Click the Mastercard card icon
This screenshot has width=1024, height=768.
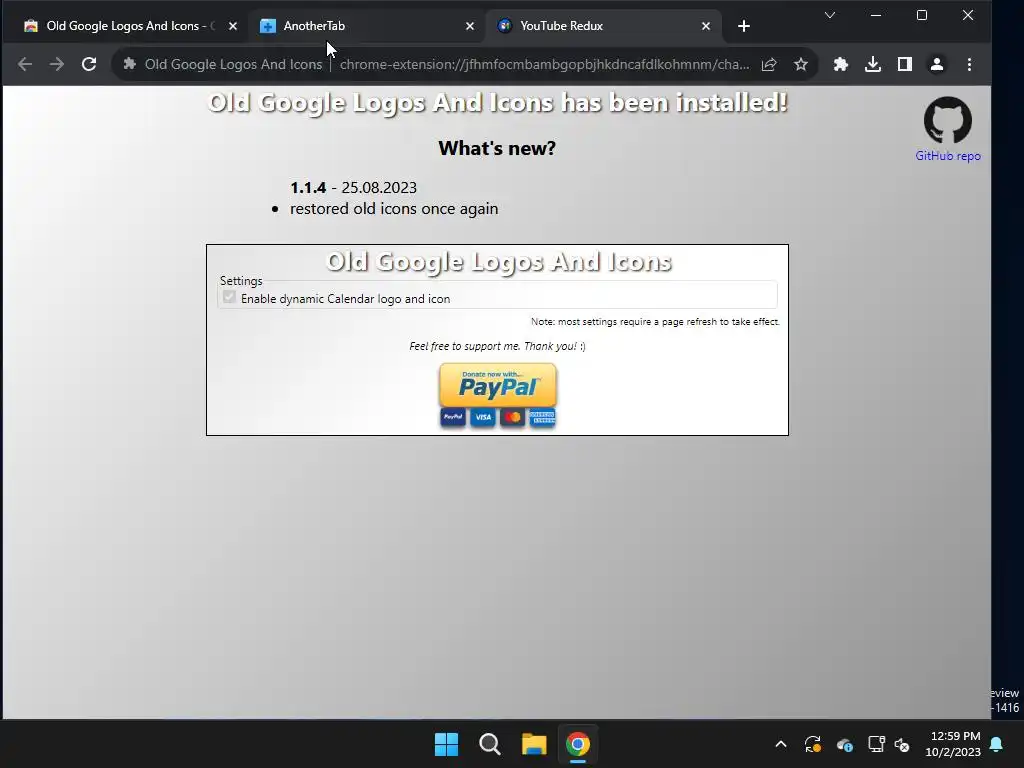tap(513, 417)
